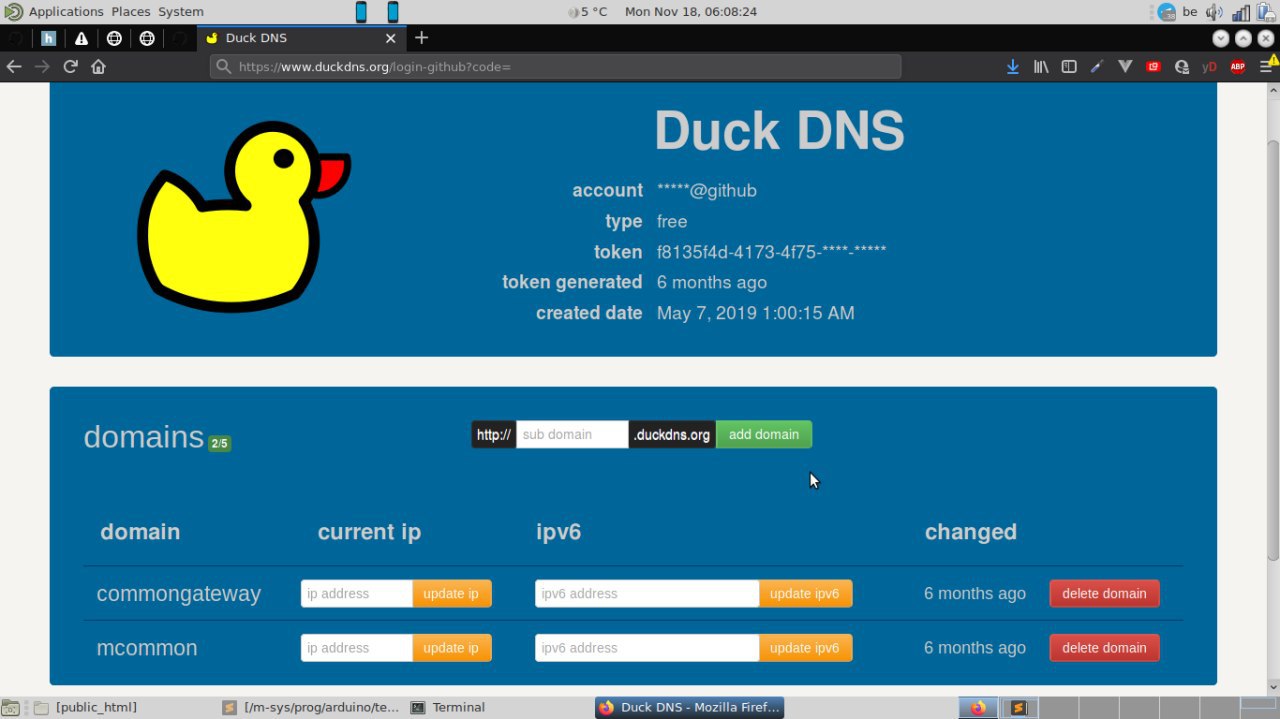Click ip address field for mcommon
The width and height of the screenshot is (1280, 719).
(x=357, y=648)
